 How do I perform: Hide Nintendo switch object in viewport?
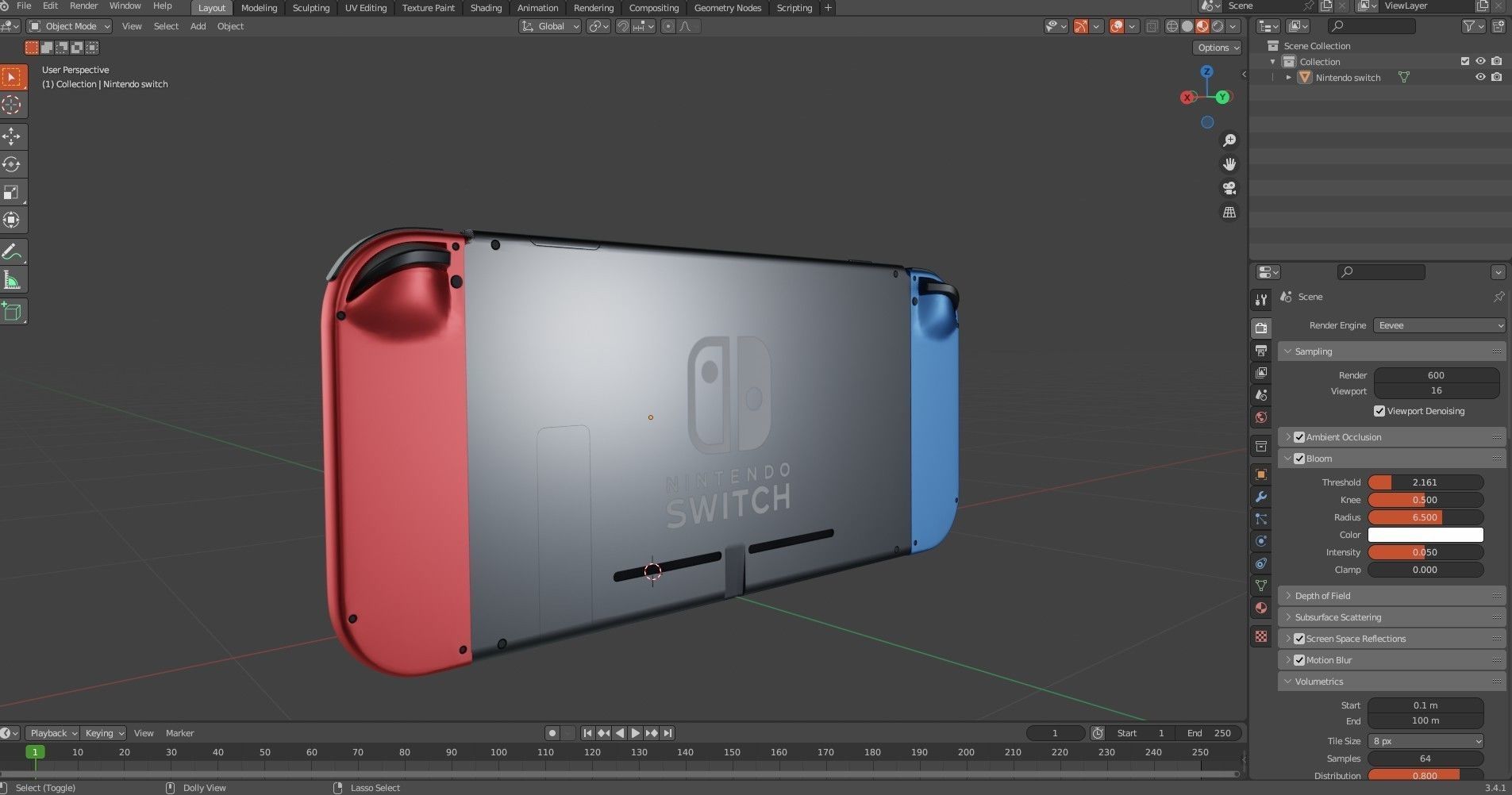1480,77
